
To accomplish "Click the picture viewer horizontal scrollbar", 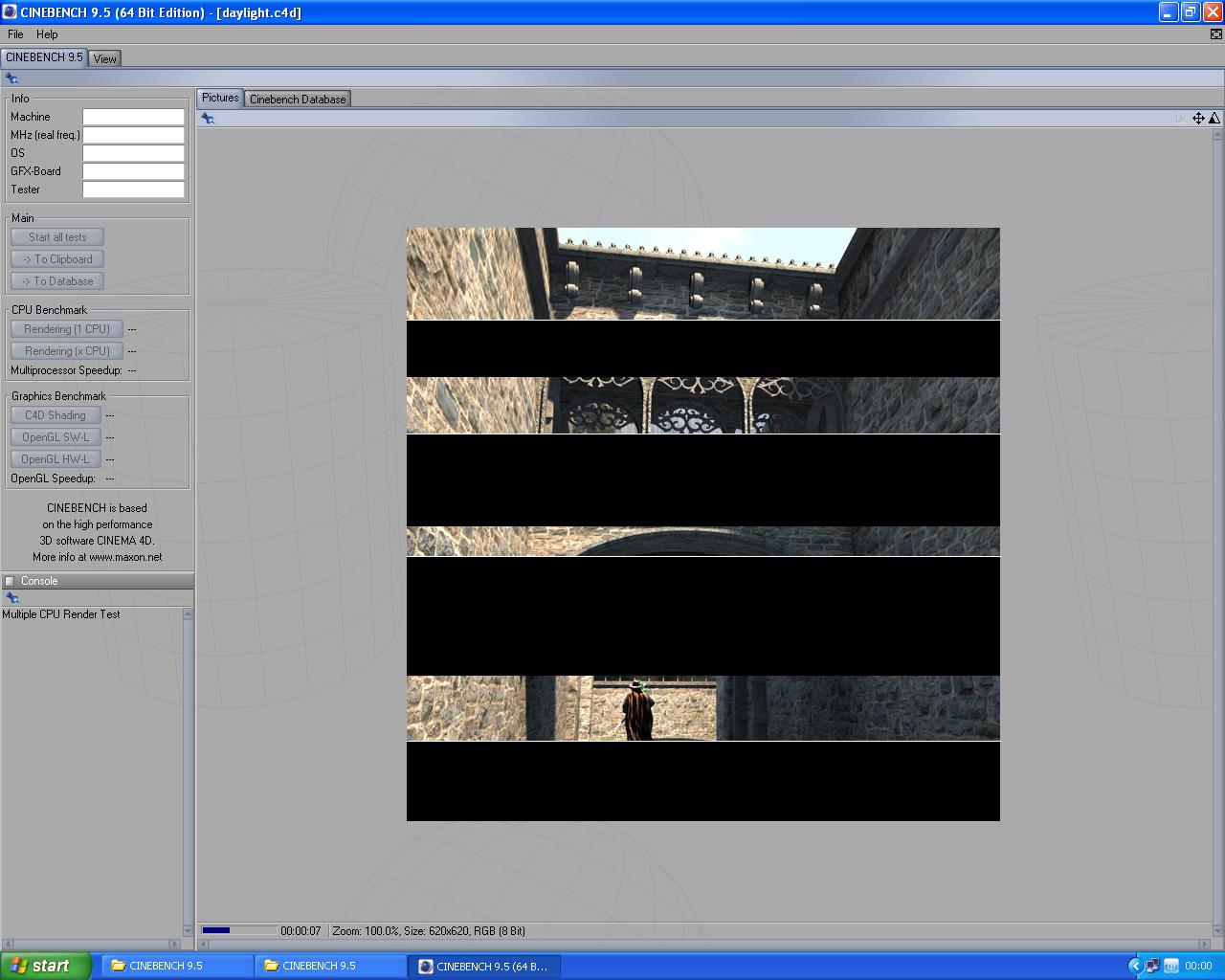I will 703,945.
